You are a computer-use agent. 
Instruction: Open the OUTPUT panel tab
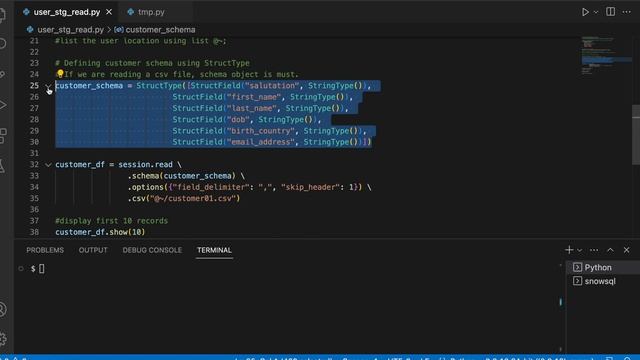pos(93,250)
